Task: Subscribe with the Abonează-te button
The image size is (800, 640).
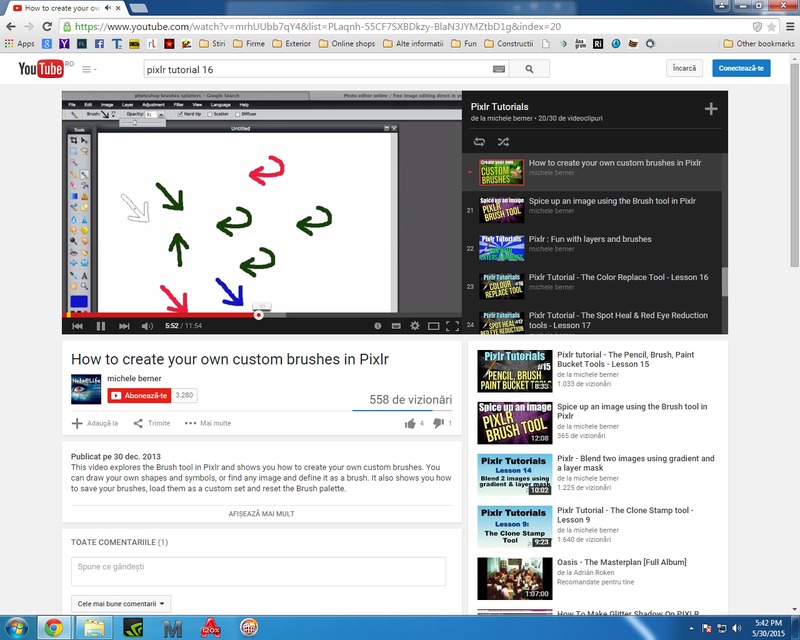Action: coord(139,396)
